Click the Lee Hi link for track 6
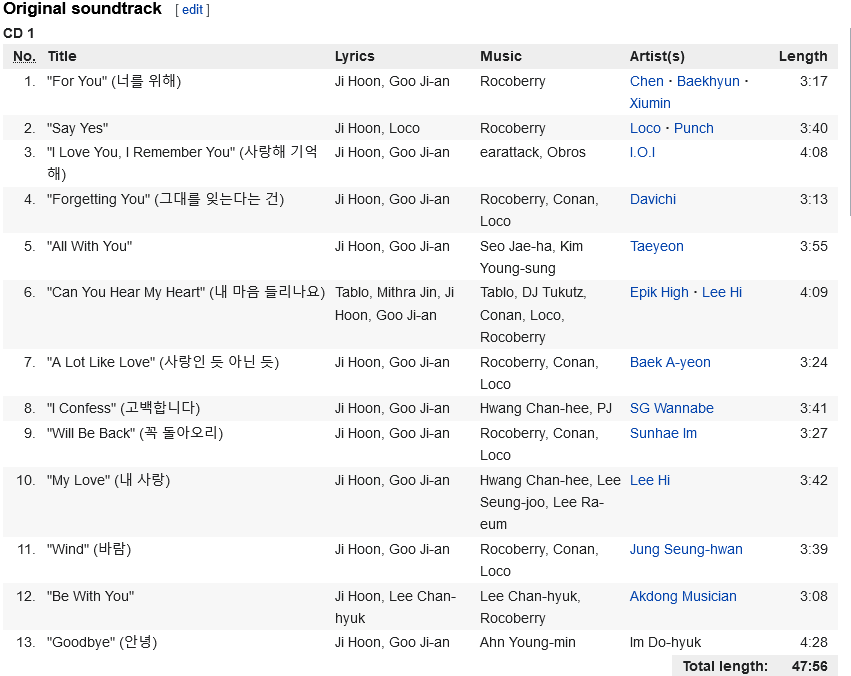 tap(722, 292)
